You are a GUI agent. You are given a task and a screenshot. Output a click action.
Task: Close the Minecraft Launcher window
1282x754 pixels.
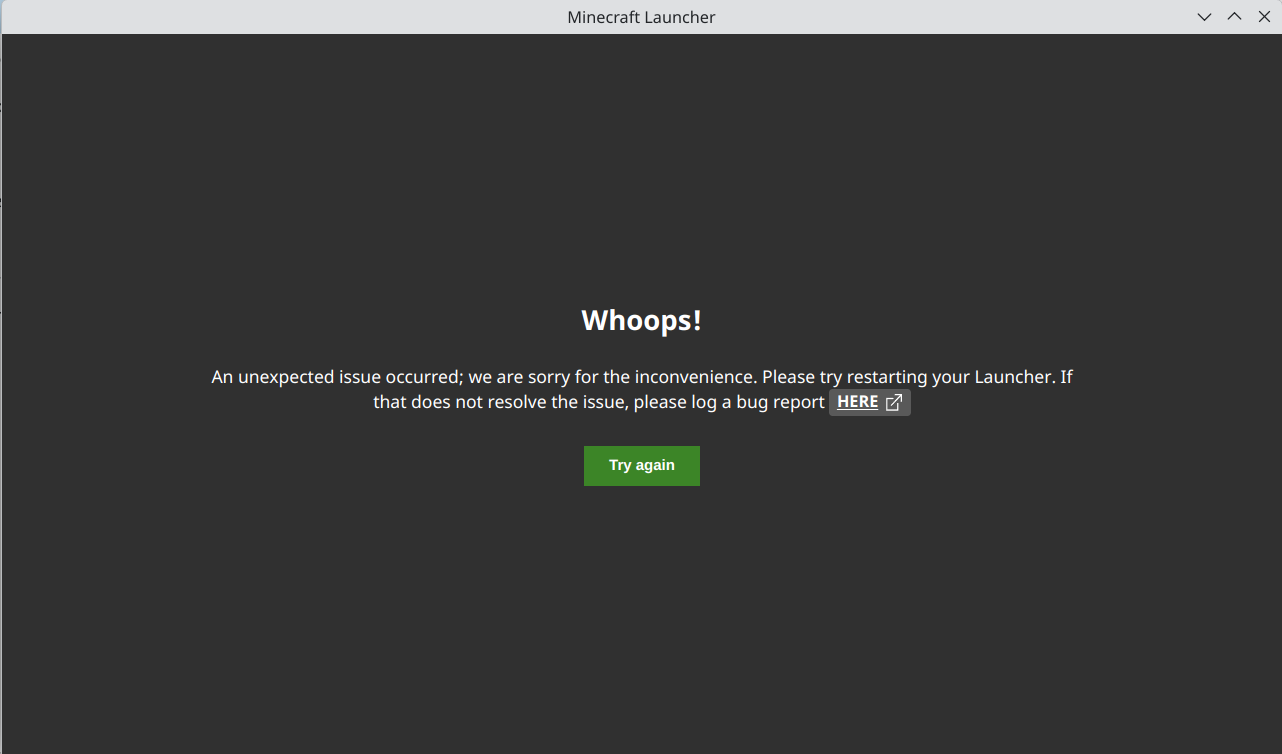coord(1264,17)
